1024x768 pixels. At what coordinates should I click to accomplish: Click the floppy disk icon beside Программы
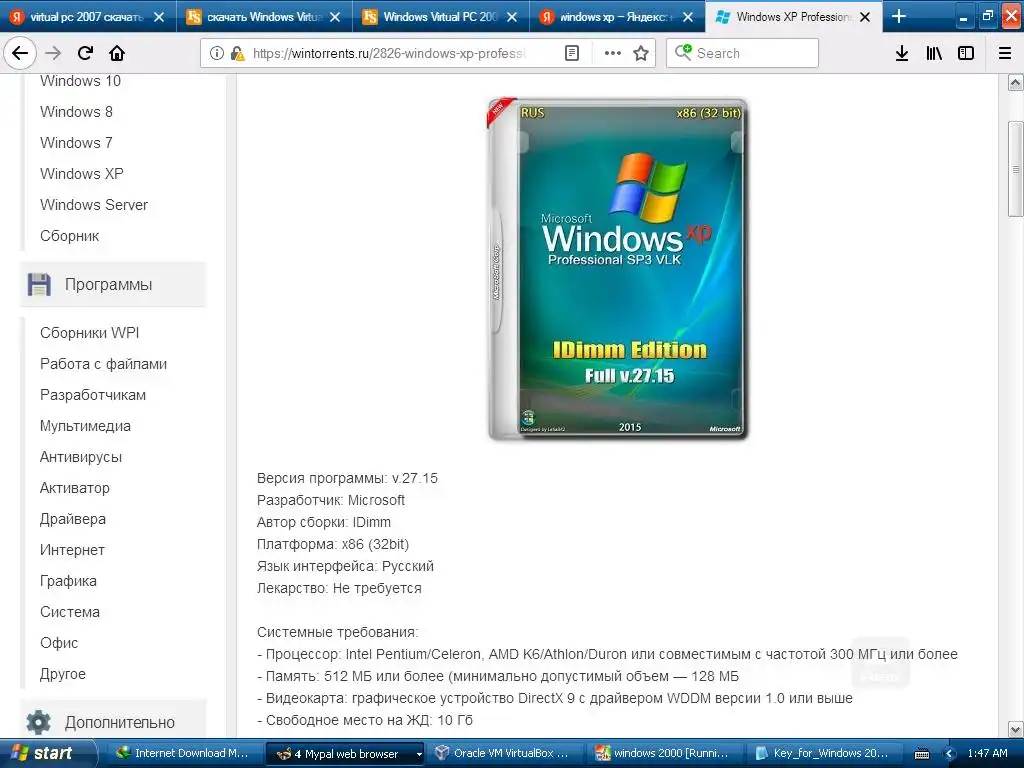39,285
